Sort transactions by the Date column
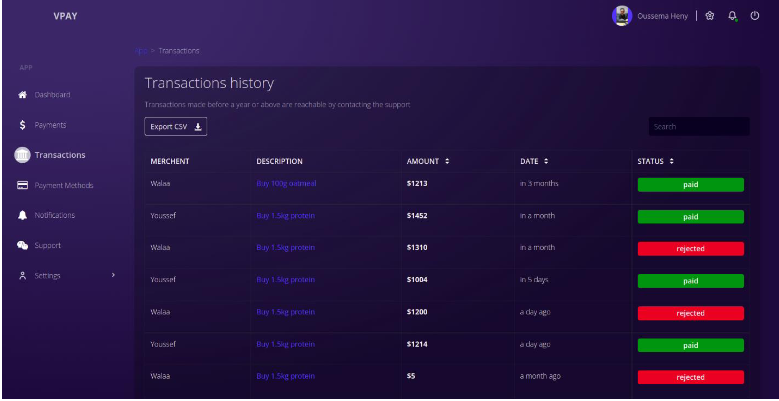 [546, 161]
